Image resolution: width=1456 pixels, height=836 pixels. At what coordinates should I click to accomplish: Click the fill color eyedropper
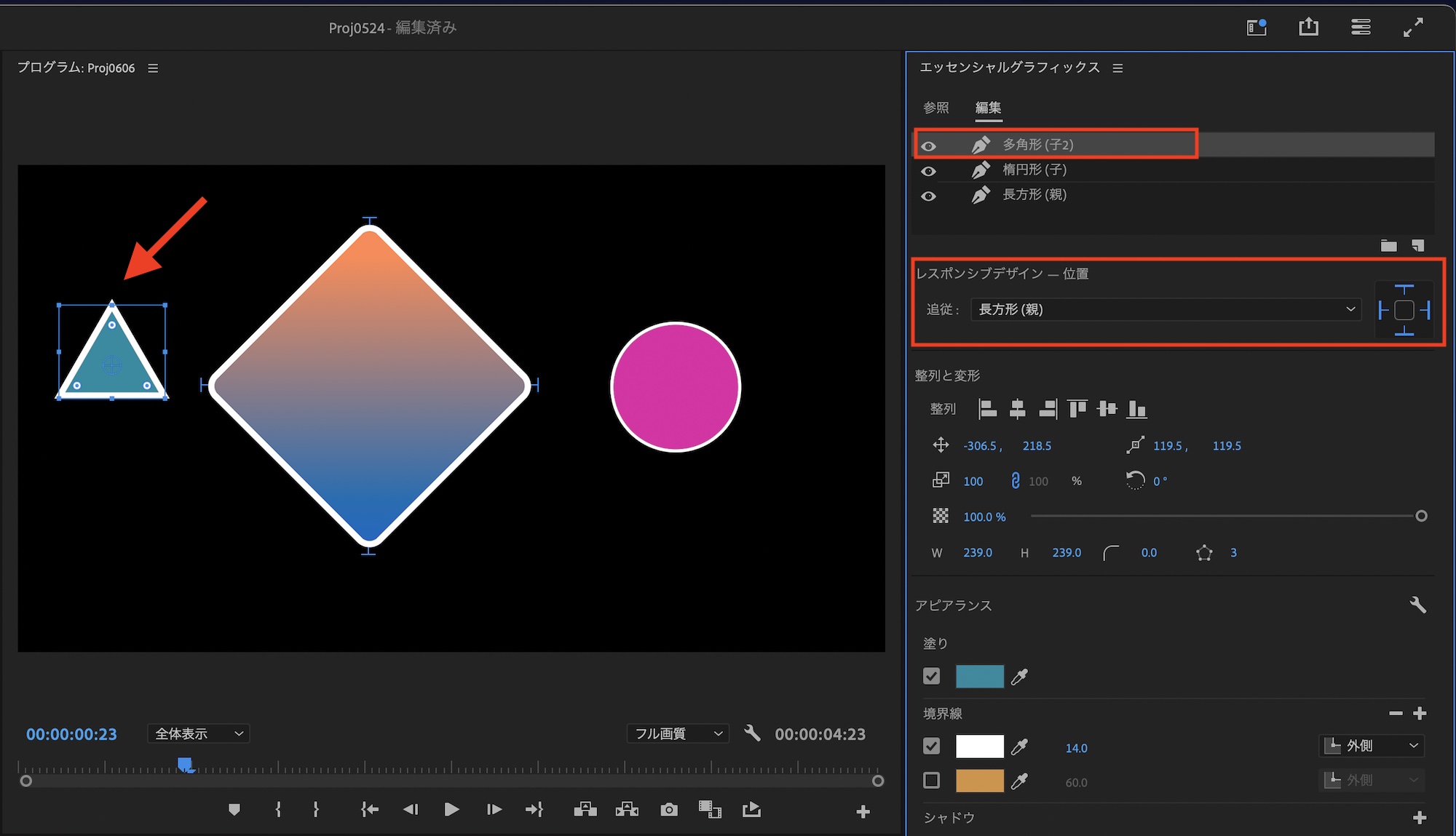click(x=1020, y=677)
